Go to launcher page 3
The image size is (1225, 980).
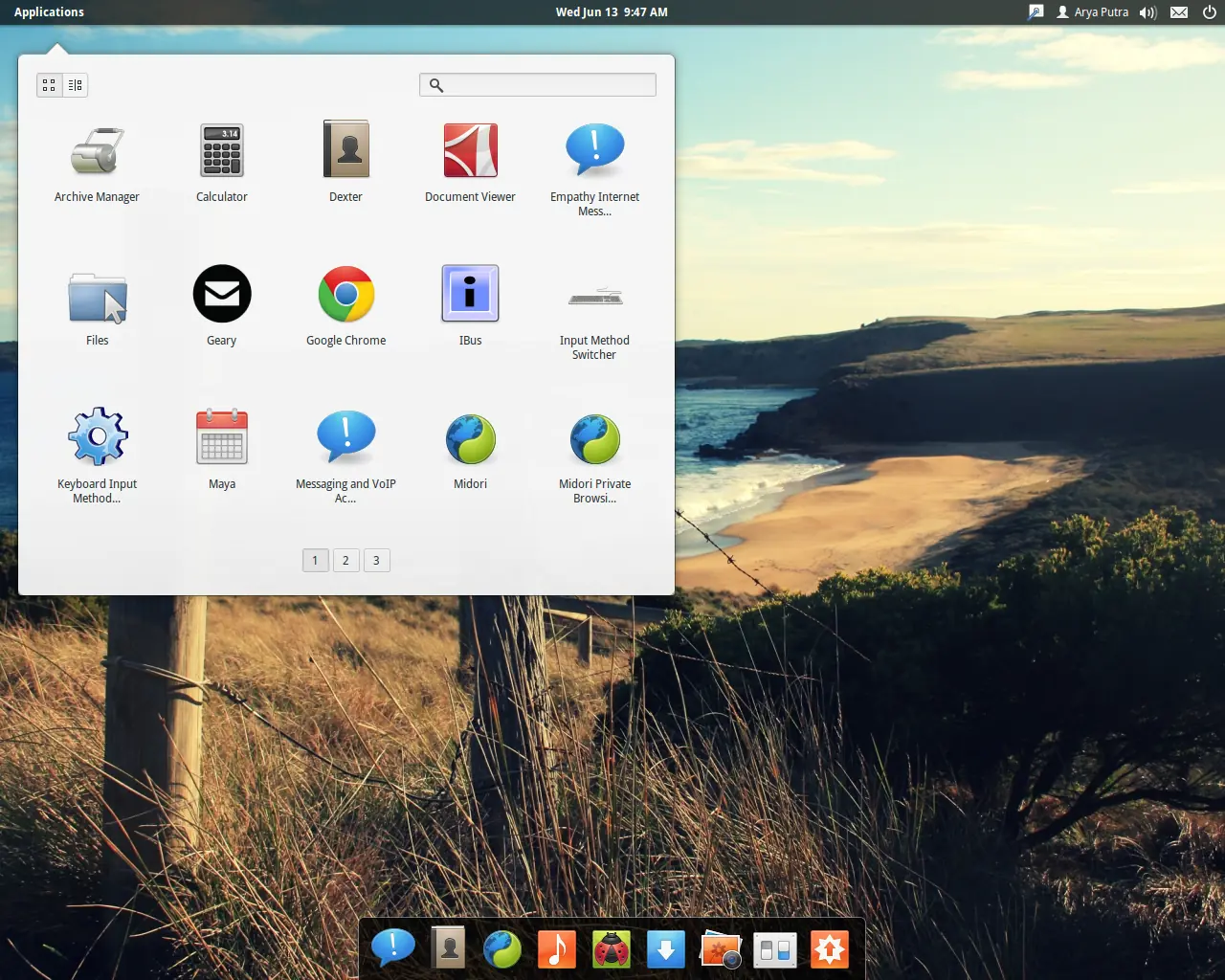tap(376, 561)
